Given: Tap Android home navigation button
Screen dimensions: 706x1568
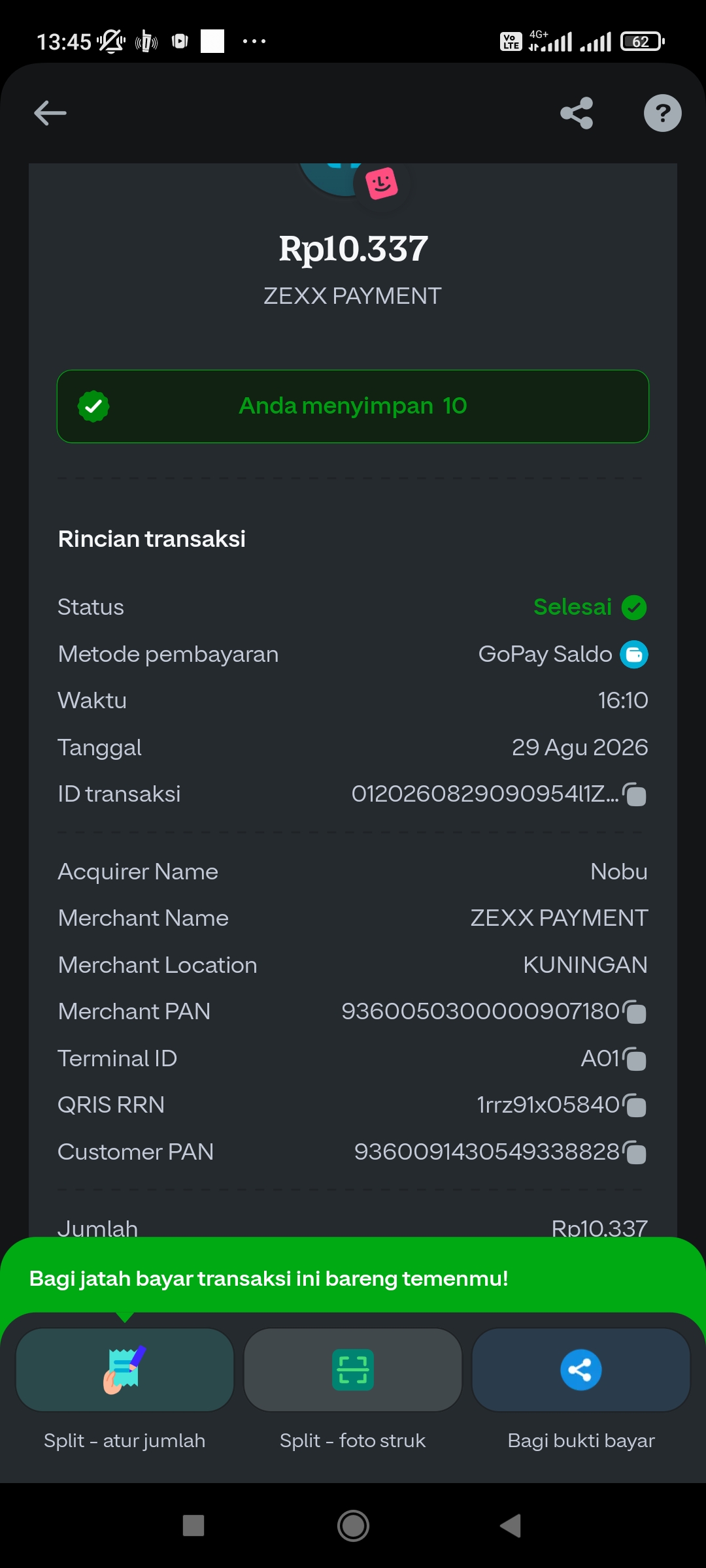Looking at the screenshot, I should pos(353,1526).
